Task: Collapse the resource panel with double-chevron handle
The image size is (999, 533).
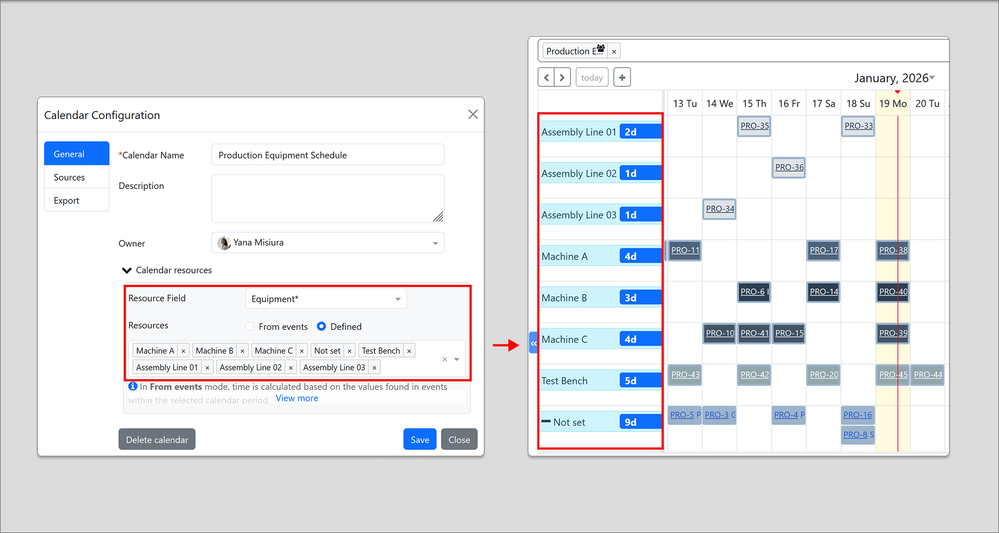Action: pos(533,343)
